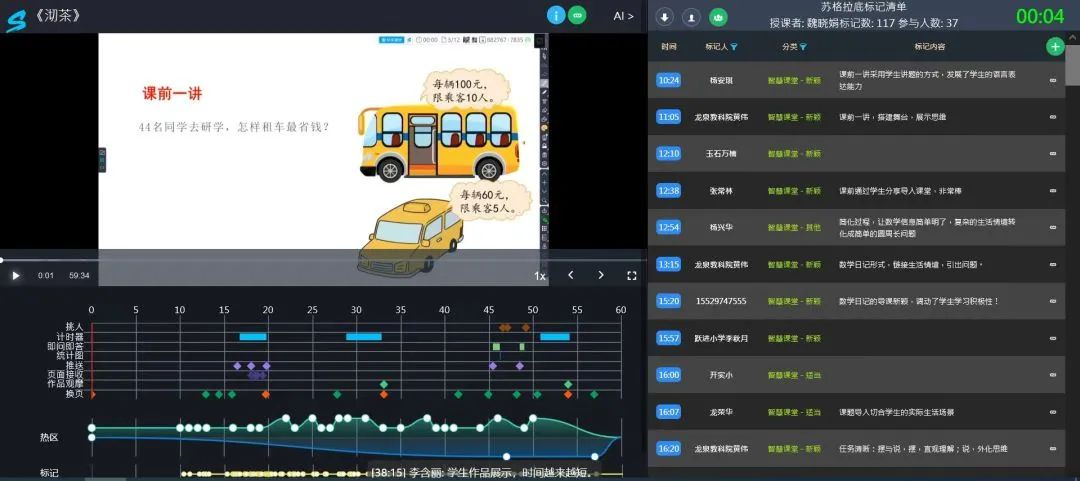Skip to the next video segment
Viewport: 1080px width, 481px height.
coord(601,275)
